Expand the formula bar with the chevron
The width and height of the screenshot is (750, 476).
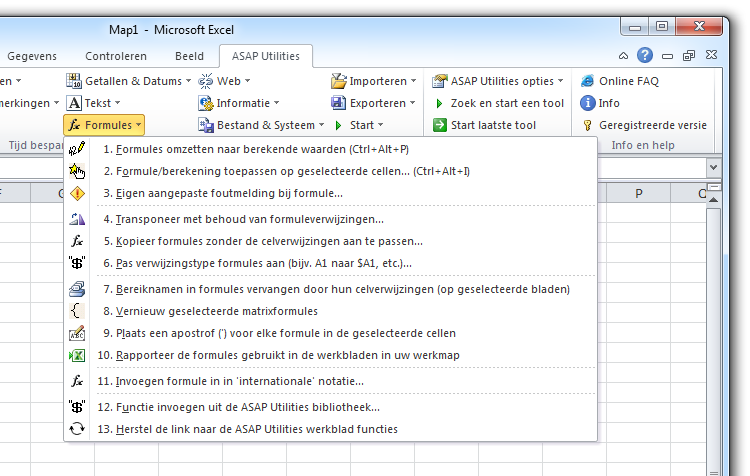713,167
